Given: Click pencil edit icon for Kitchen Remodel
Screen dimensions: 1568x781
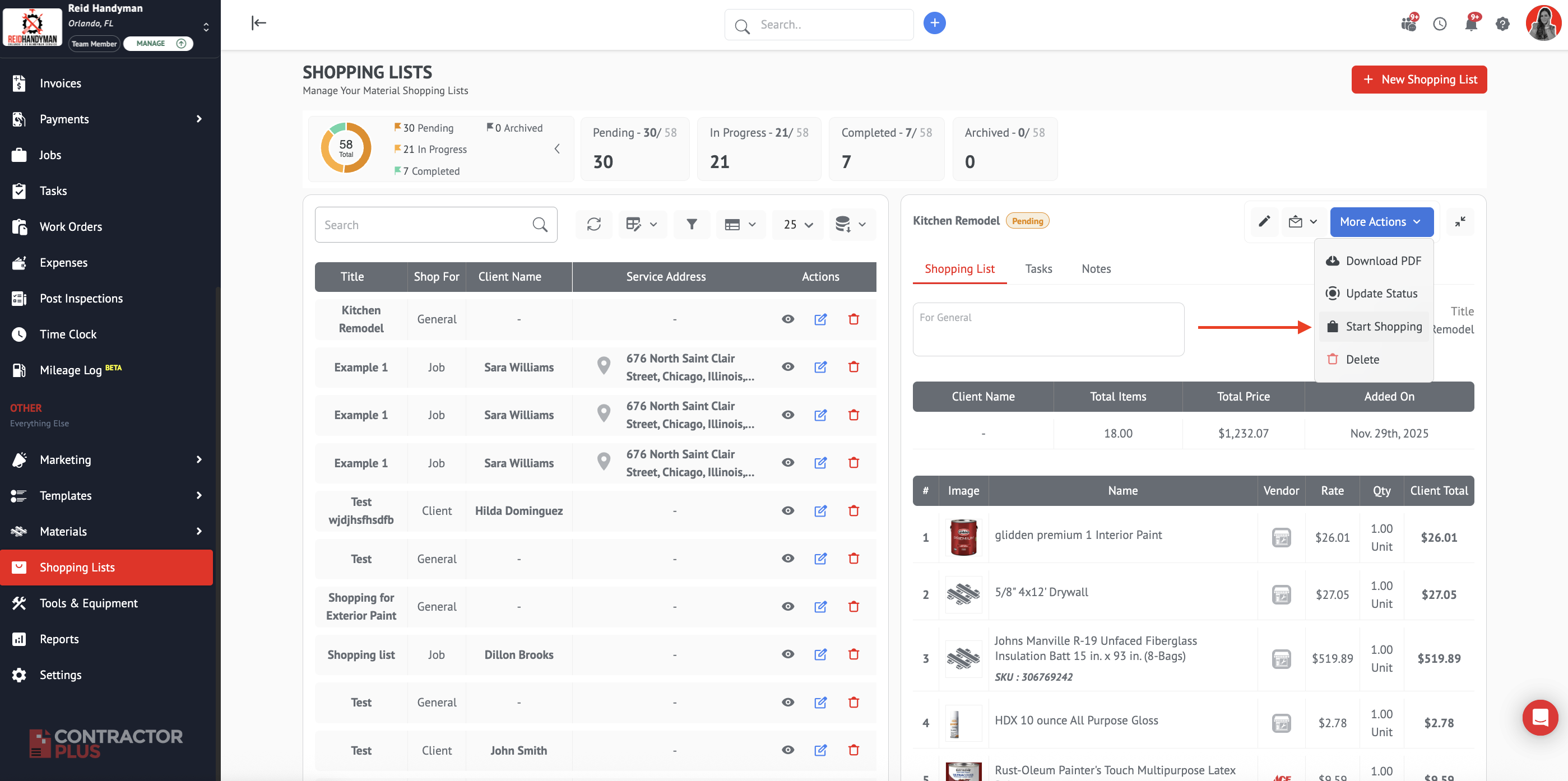Looking at the screenshot, I should (1264, 221).
